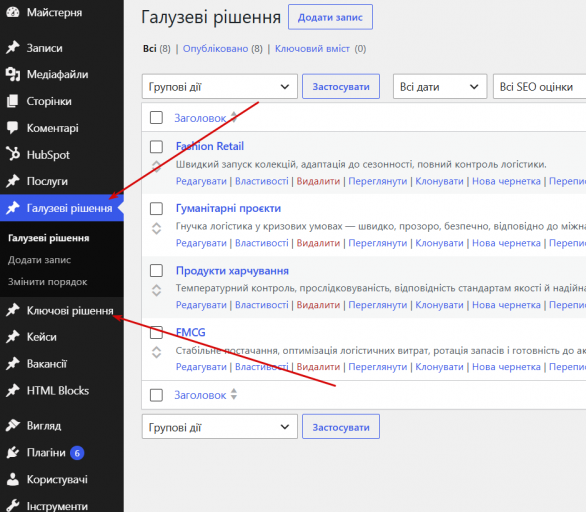Click Видалити under Fashion Retail

tap(318, 181)
